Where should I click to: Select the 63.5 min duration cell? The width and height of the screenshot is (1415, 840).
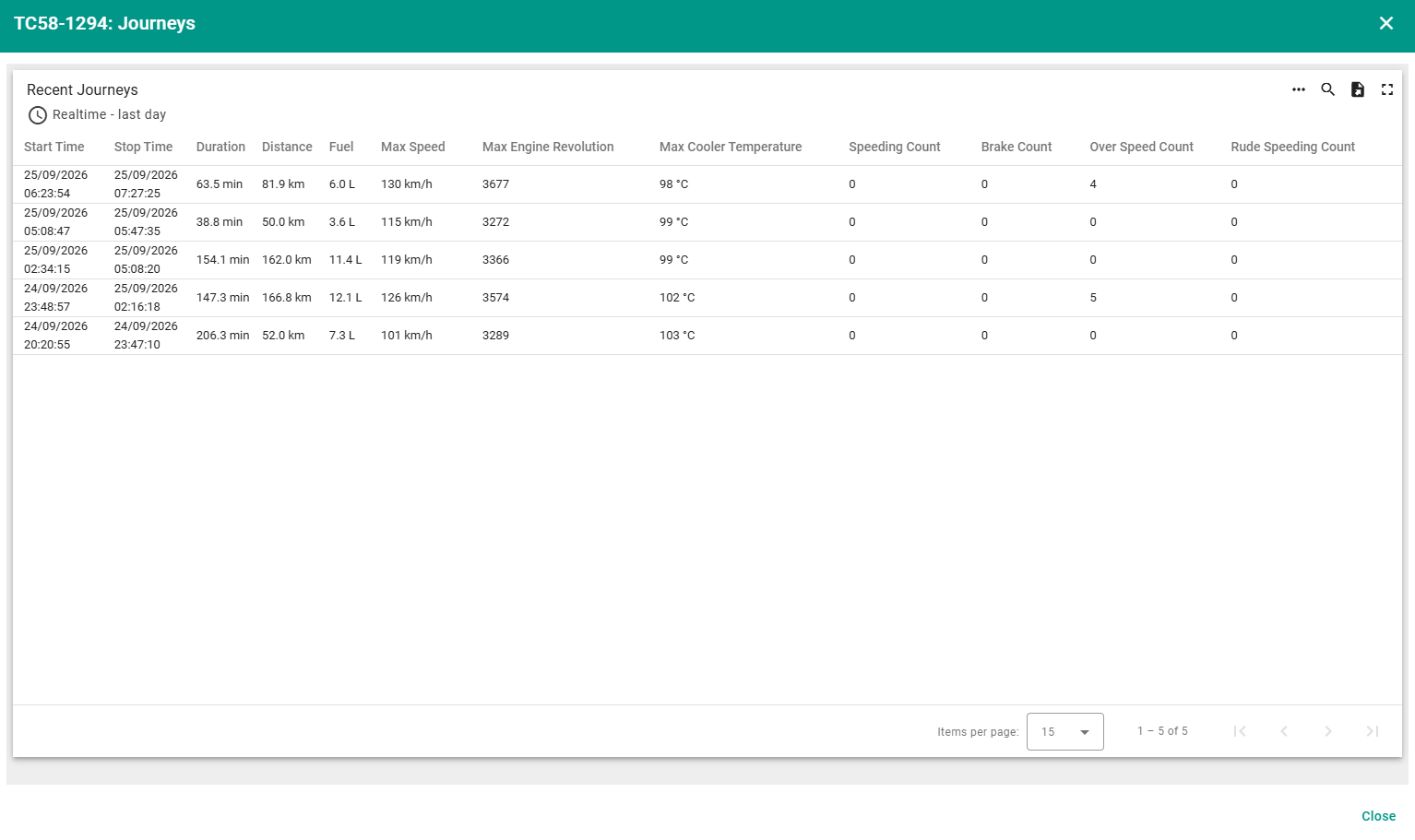tap(220, 184)
